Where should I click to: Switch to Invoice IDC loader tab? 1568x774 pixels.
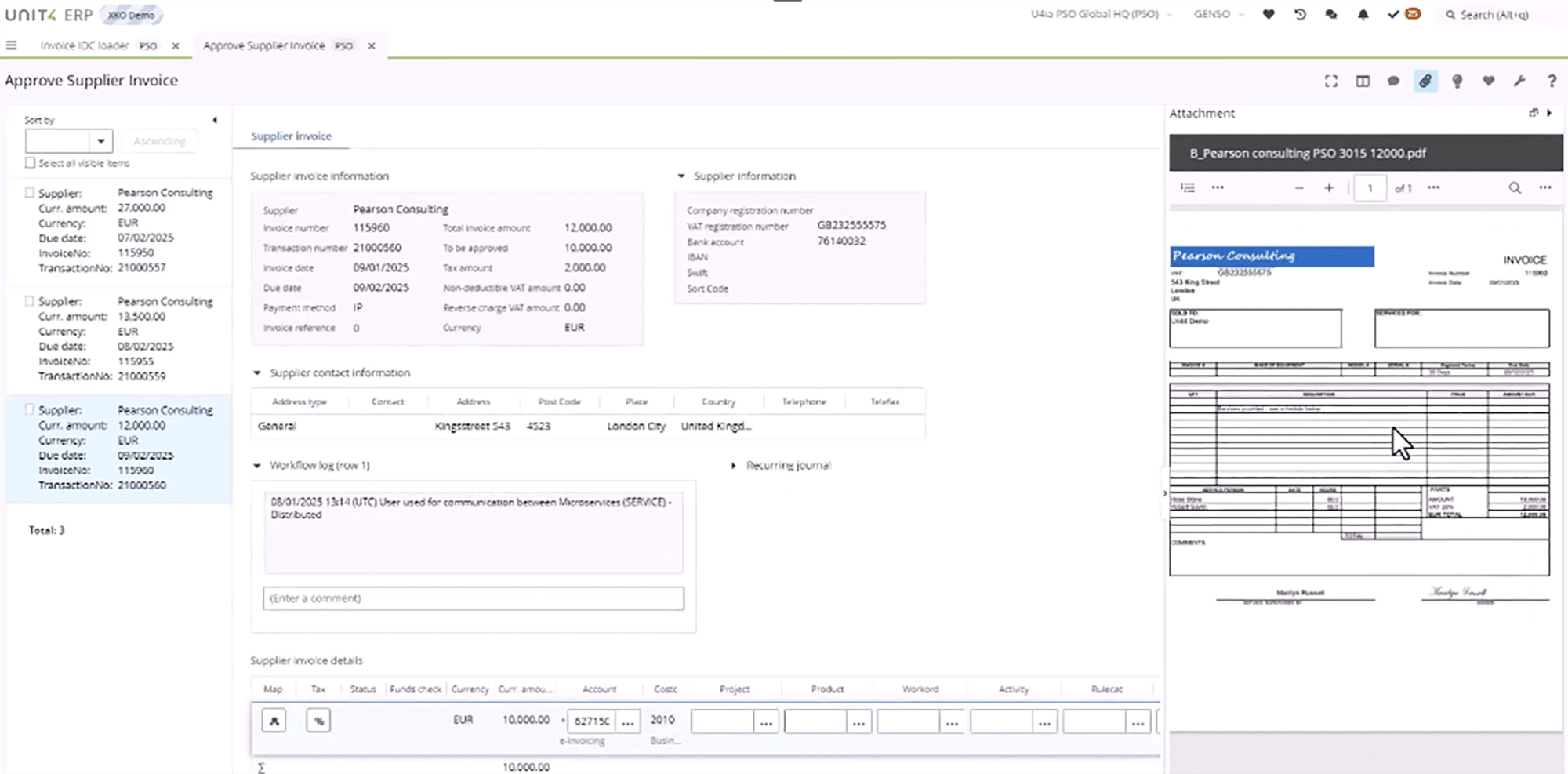pos(98,45)
